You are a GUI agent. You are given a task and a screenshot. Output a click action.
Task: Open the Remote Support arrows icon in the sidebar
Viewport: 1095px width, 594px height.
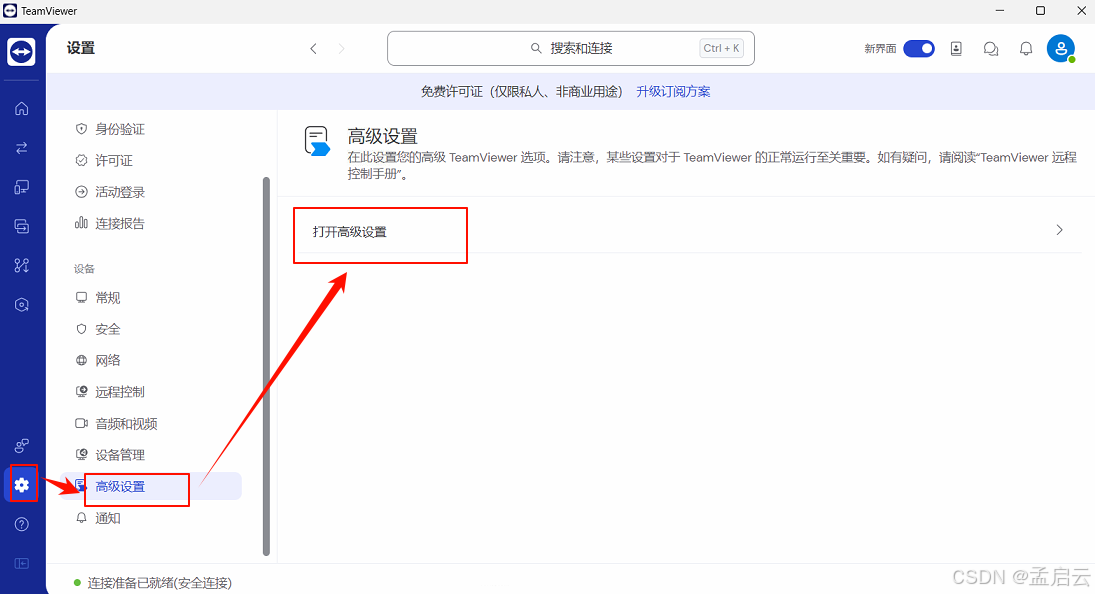coord(22,147)
